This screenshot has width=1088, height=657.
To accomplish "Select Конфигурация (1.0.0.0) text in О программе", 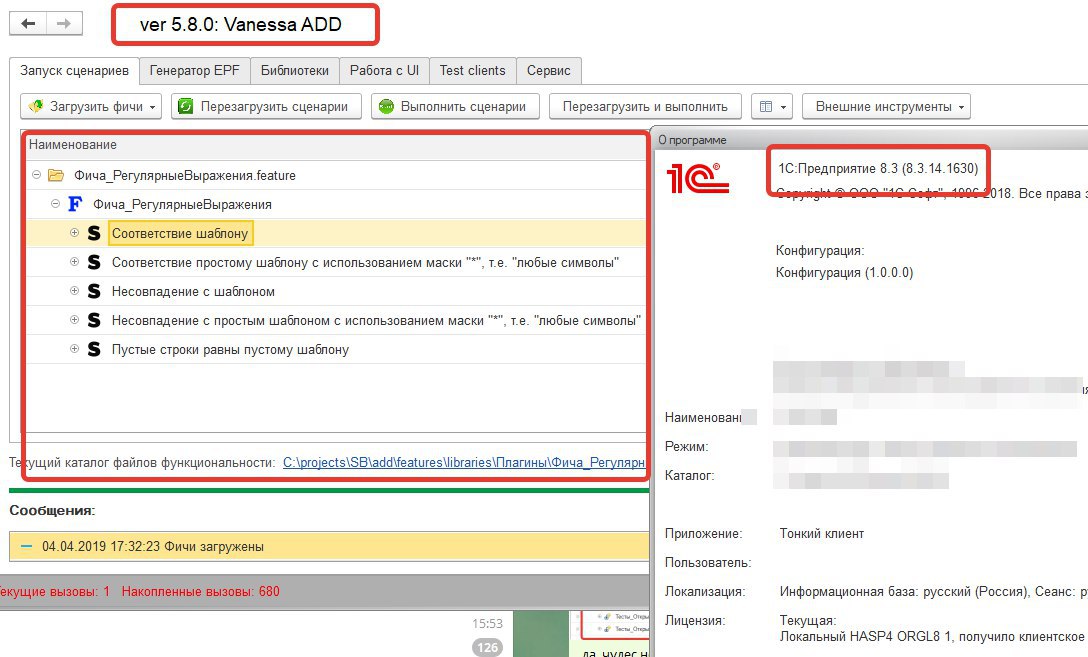I will [x=844, y=273].
